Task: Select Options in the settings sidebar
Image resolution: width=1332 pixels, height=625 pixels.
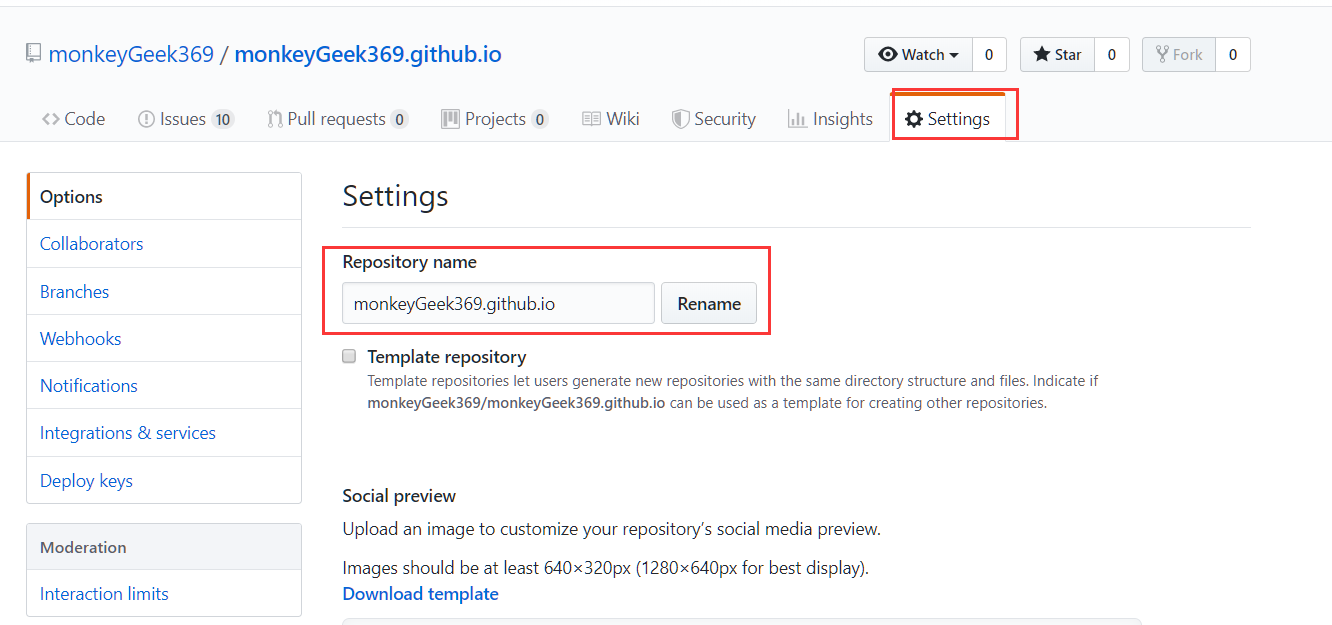Action: (x=164, y=197)
